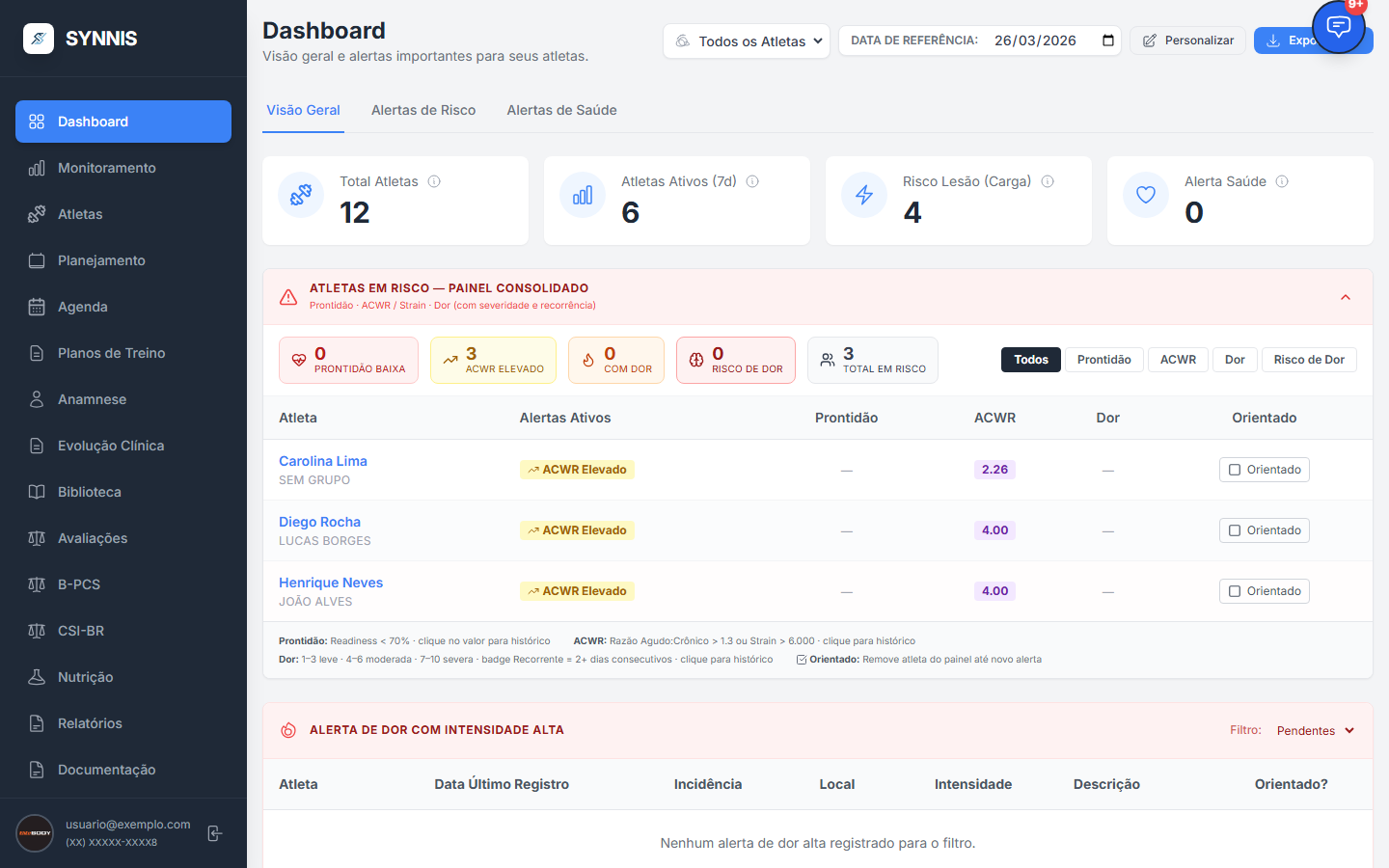Click the data de referência date field

[x=980, y=41]
